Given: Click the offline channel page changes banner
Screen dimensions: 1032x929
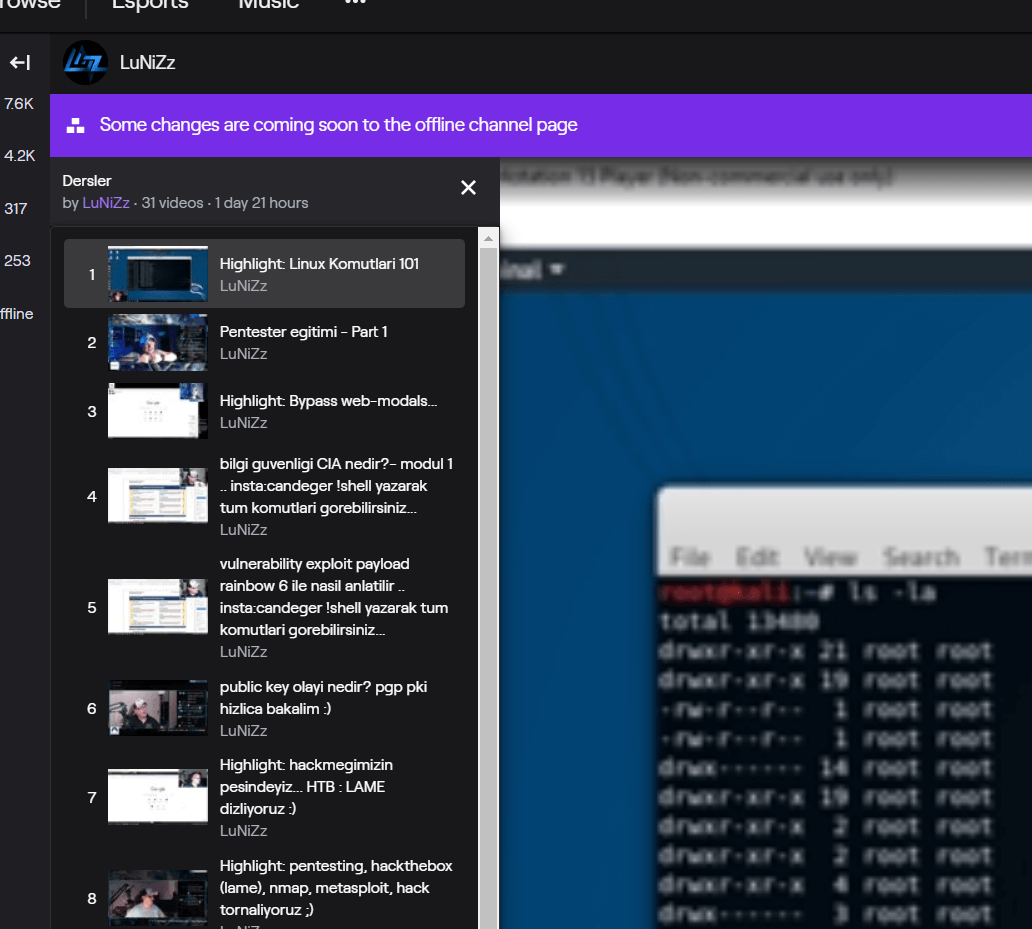Looking at the screenshot, I should click(x=541, y=125).
